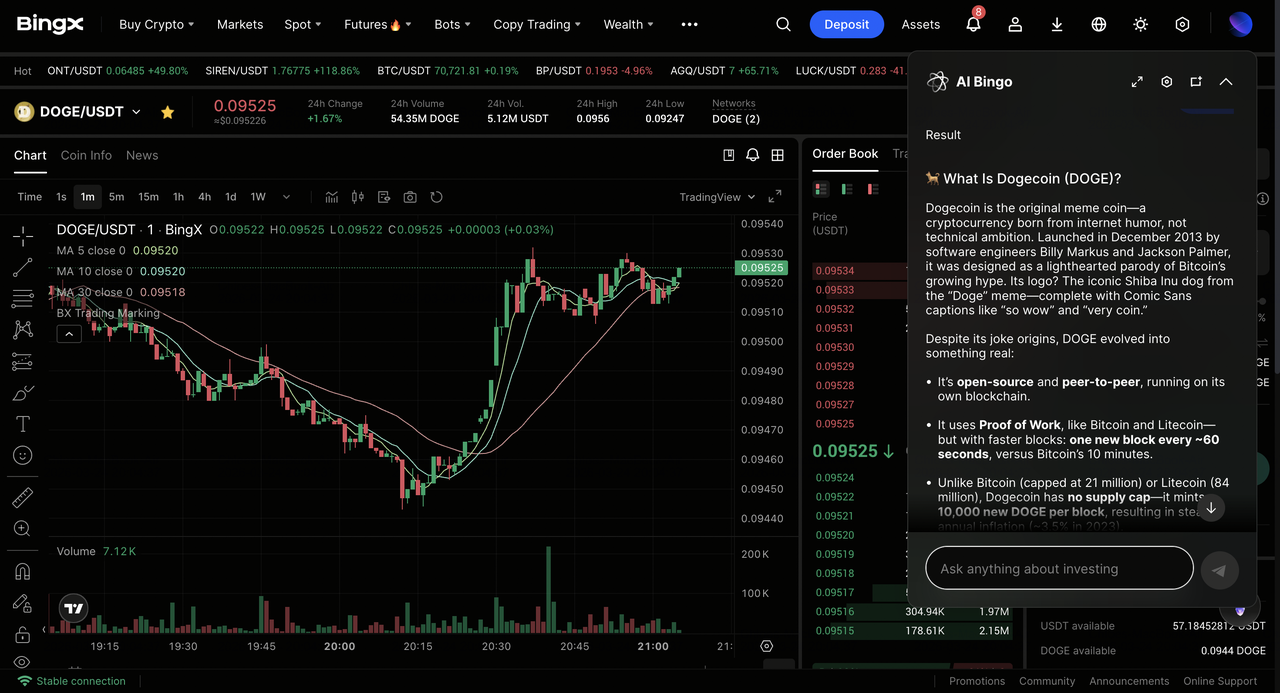Select the 15m timeframe
Image resolution: width=1280 pixels, height=693 pixels.
[x=148, y=197]
